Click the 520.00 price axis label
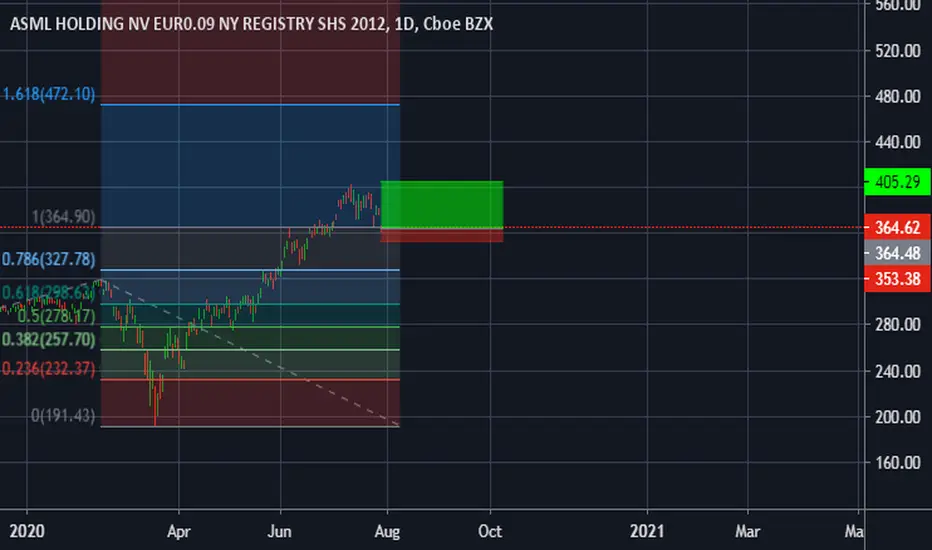Screen dimensions: 932x550 point(898,51)
